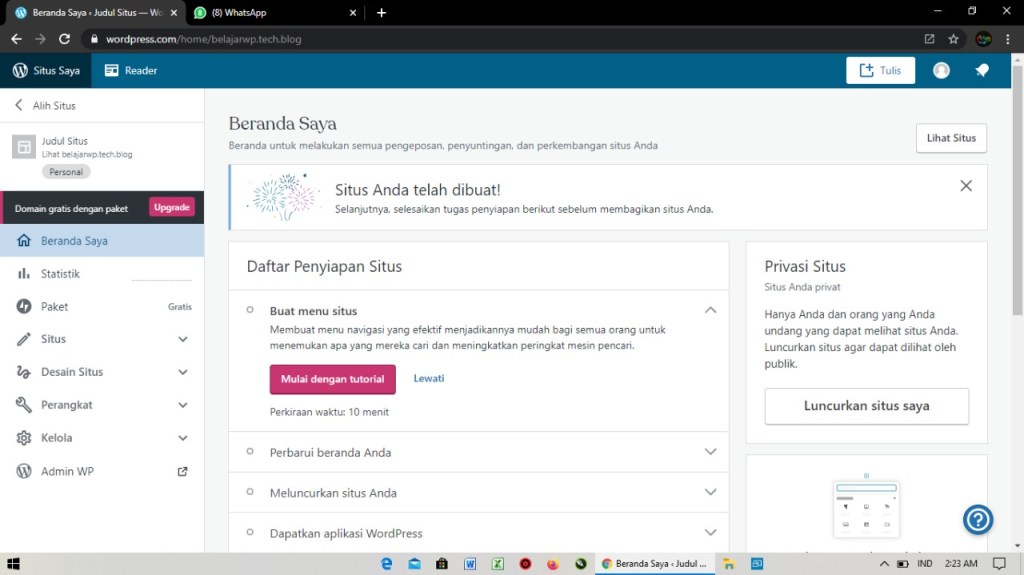The image size is (1024, 575).
Task: Click the Paket lightning icon
Action: point(23,307)
